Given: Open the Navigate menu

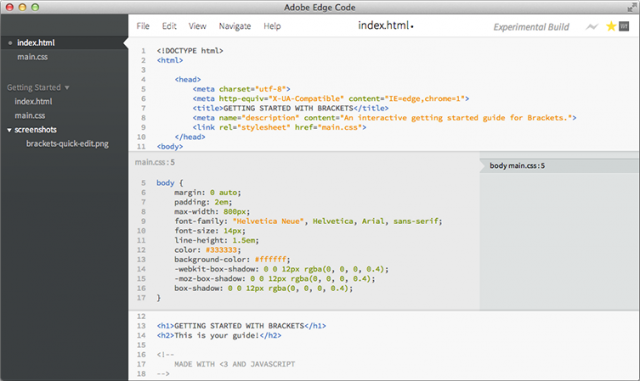Looking at the screenshot, I should click(235, 26).
